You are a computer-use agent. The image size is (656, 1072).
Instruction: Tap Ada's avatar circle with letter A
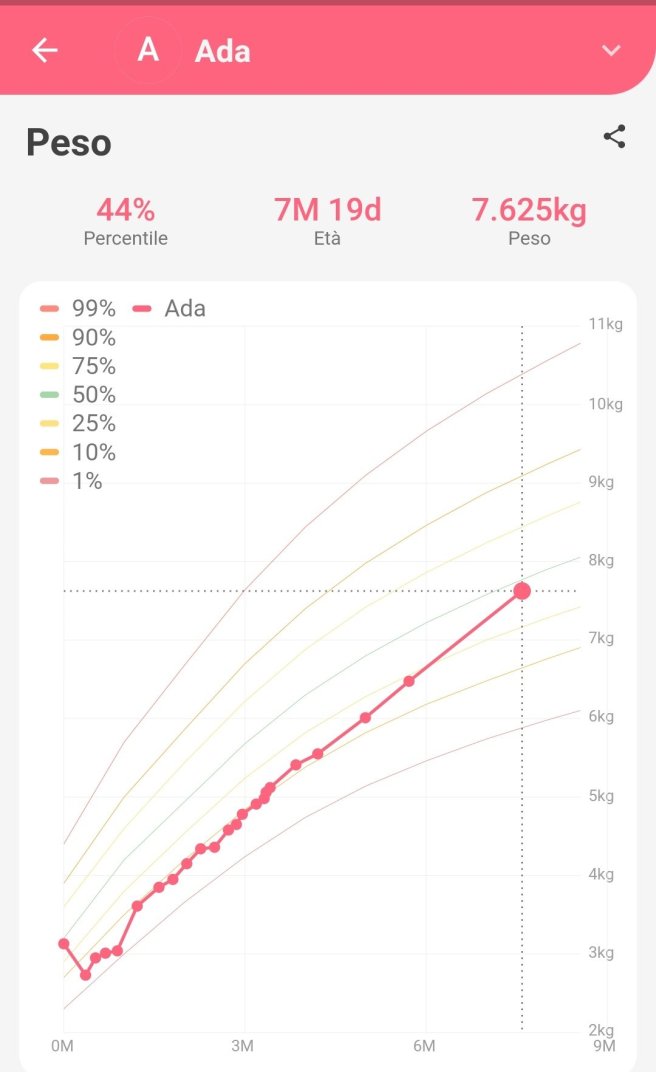pyautogui.click(x=148, y=50)
